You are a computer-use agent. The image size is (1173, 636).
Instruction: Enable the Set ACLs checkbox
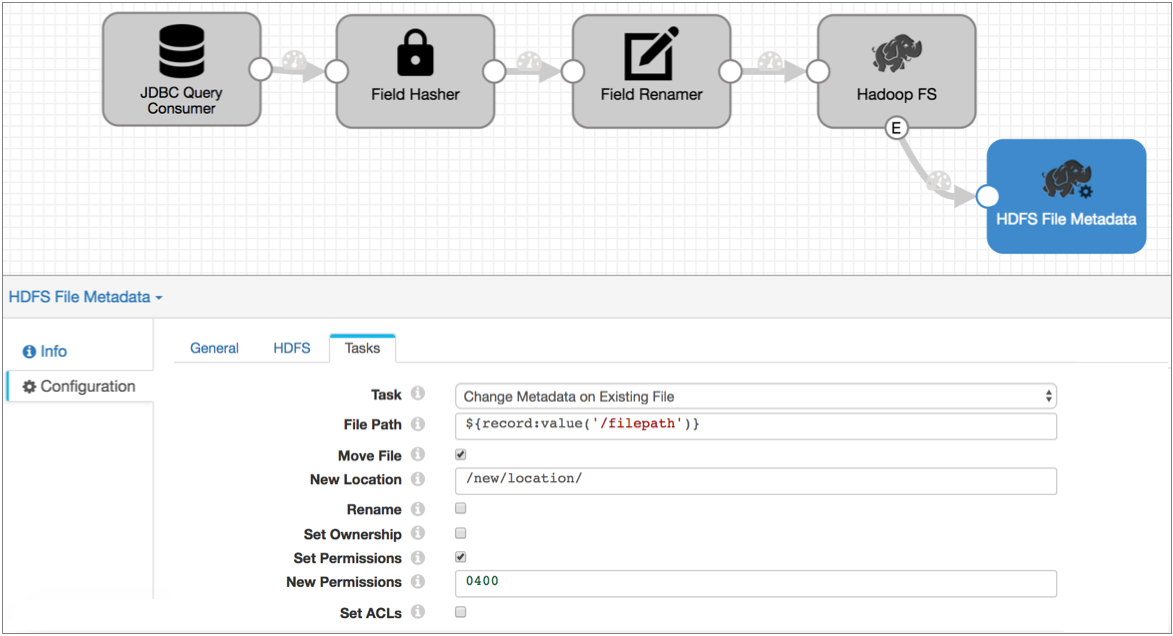[461, 612]
